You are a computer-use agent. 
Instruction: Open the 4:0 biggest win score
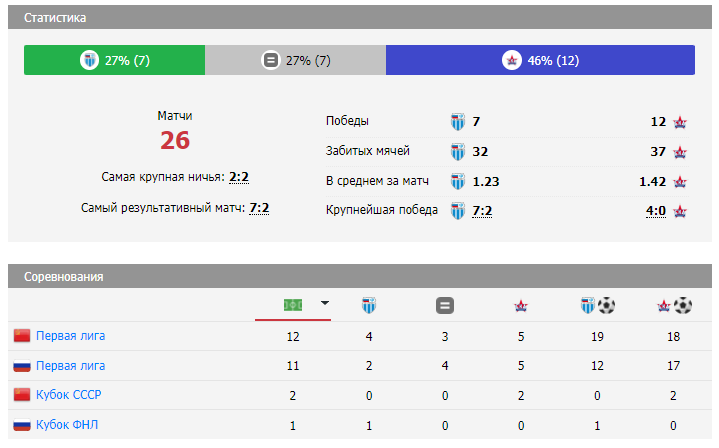656,211
